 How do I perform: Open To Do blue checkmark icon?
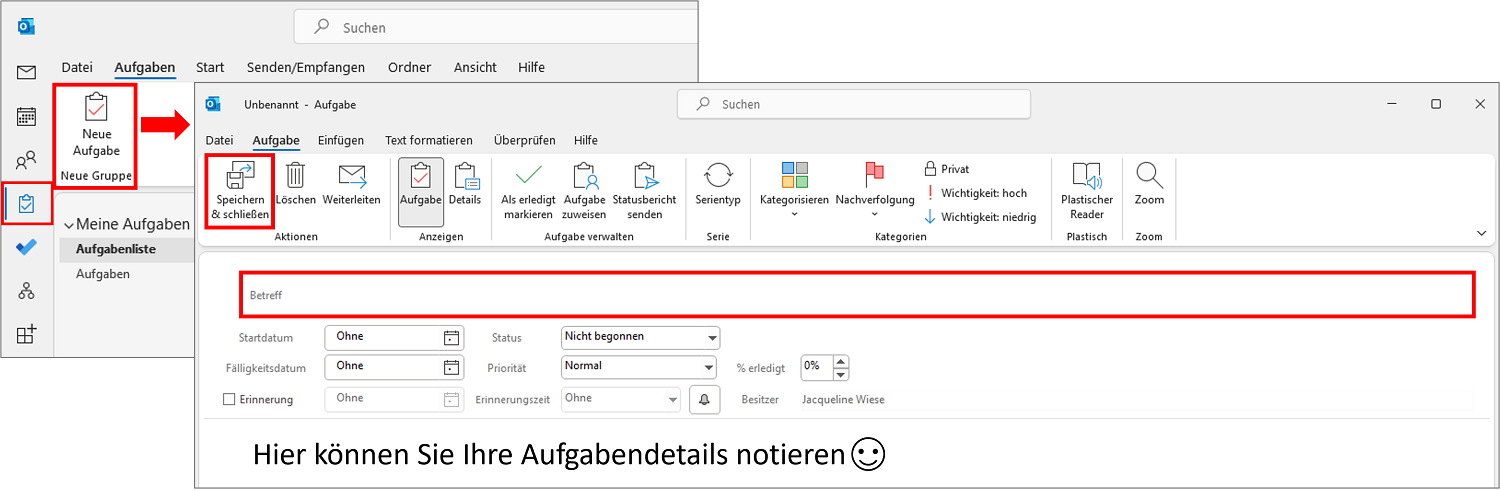(26, 248)
